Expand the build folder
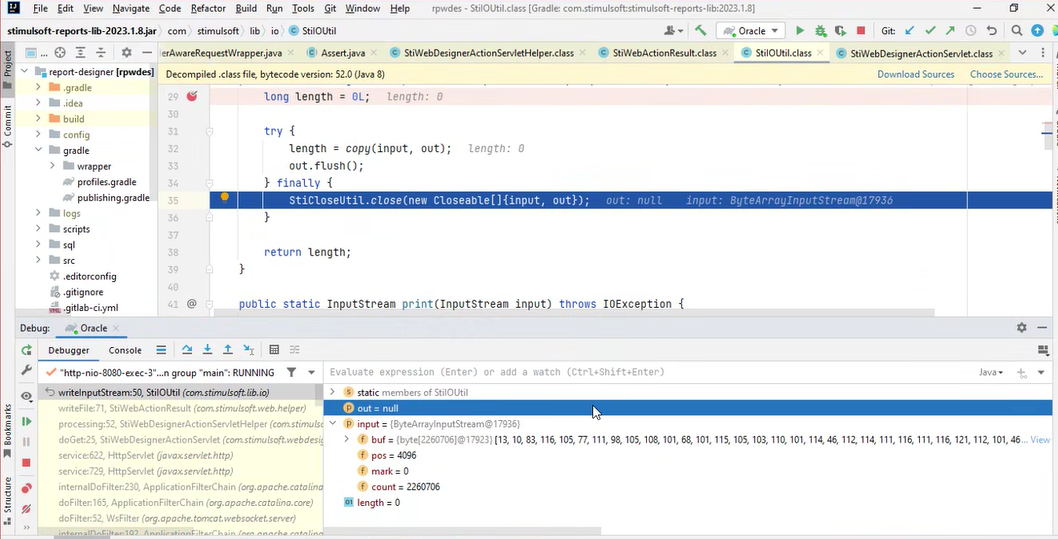 [x=38, y=119]
